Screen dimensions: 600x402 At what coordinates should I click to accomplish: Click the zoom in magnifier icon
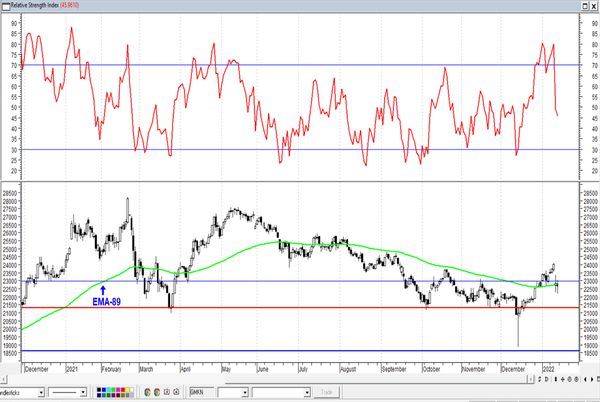point(569,379)
